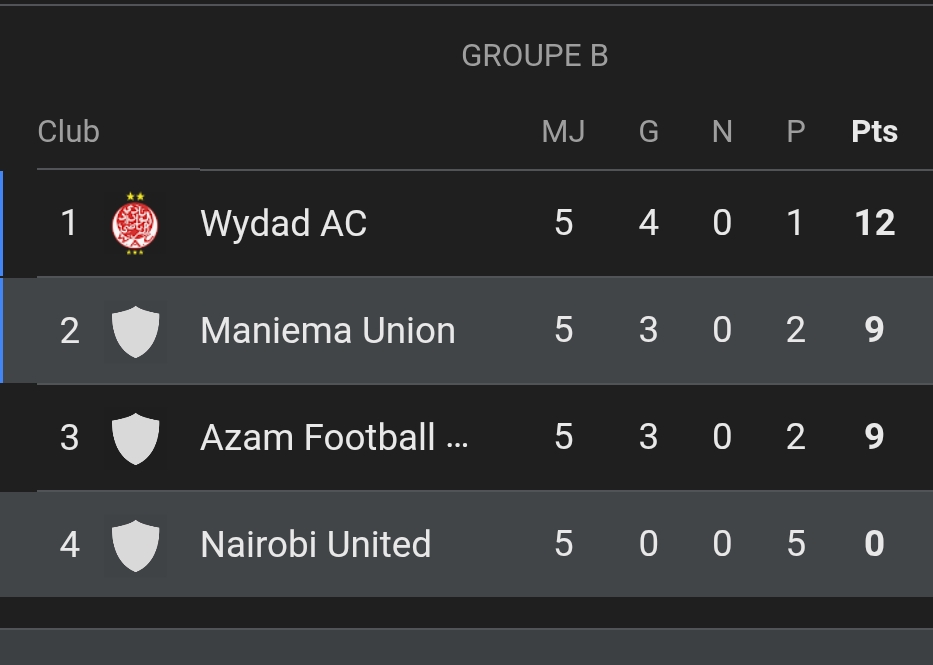Click Maniema Union's 9 points value

pos(874,331)
